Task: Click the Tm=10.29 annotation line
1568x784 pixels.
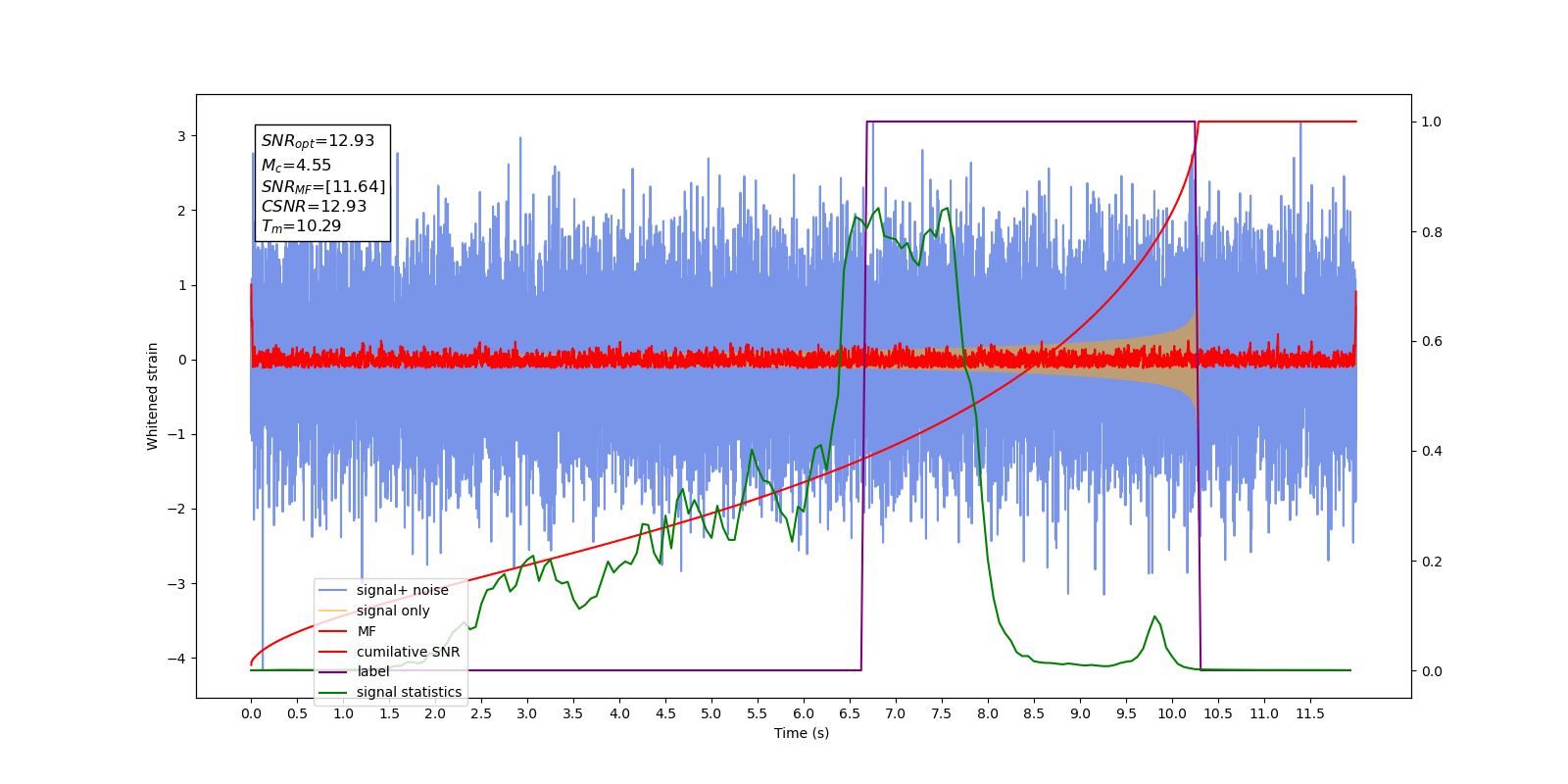Action: tap(301, 226)
